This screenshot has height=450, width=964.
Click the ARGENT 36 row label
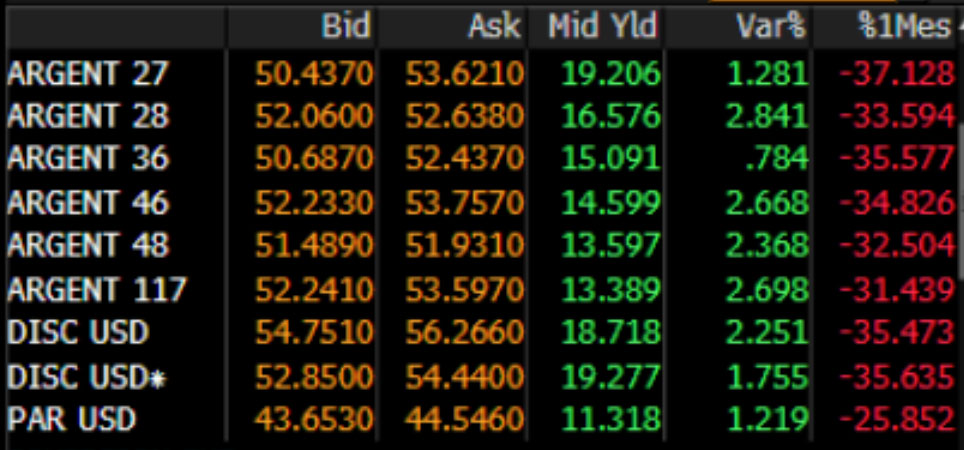point(88,160)
